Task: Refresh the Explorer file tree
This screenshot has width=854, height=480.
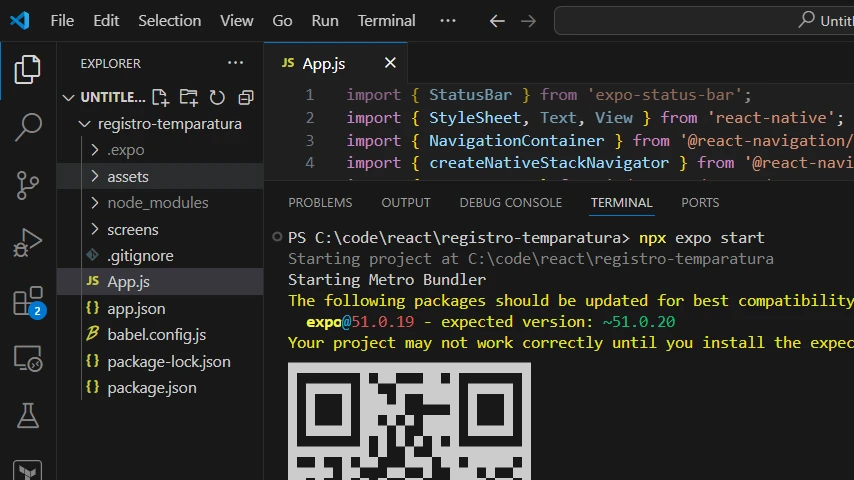Action: click(217, 98)
